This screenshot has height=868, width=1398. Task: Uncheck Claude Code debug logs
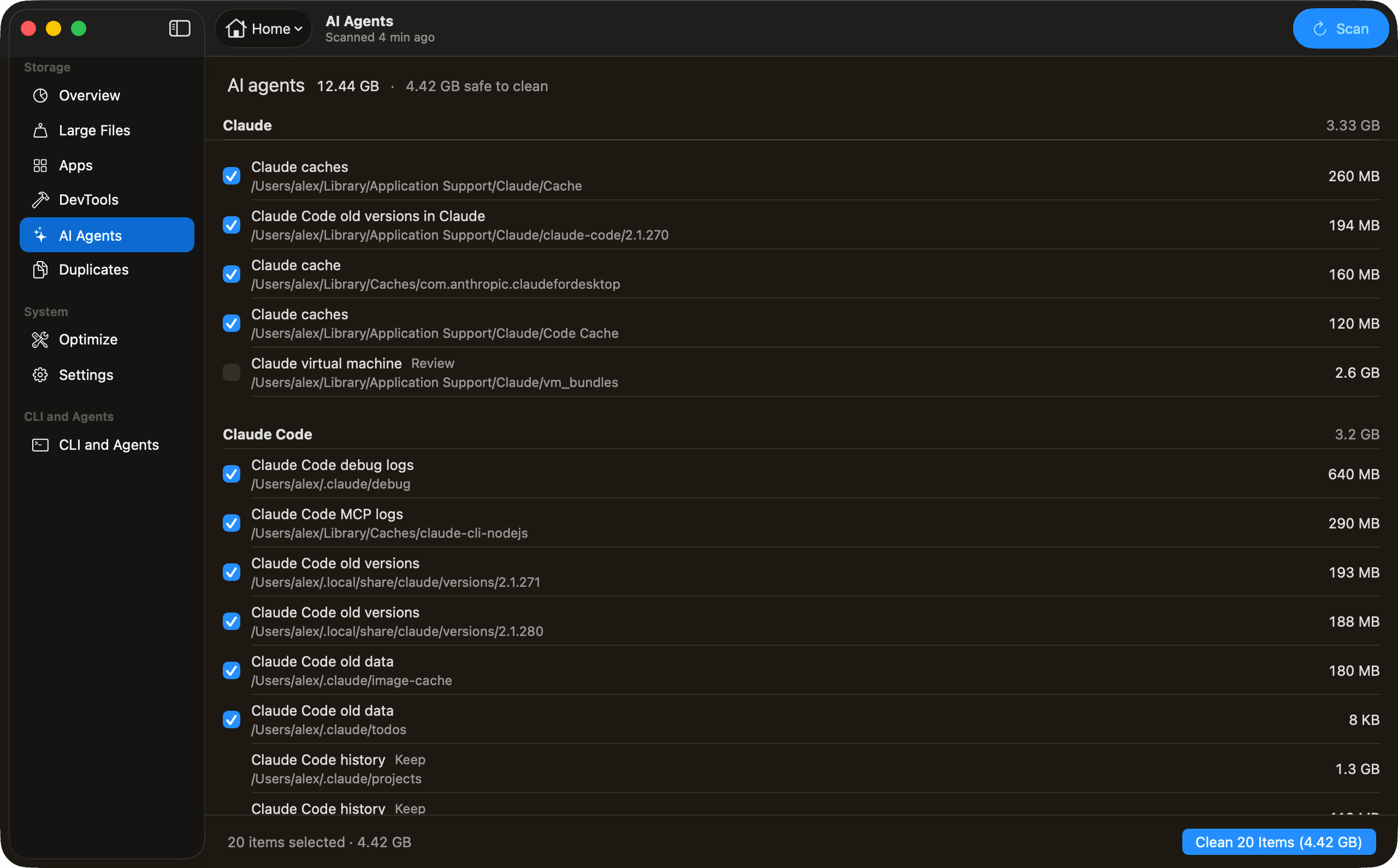232,474
